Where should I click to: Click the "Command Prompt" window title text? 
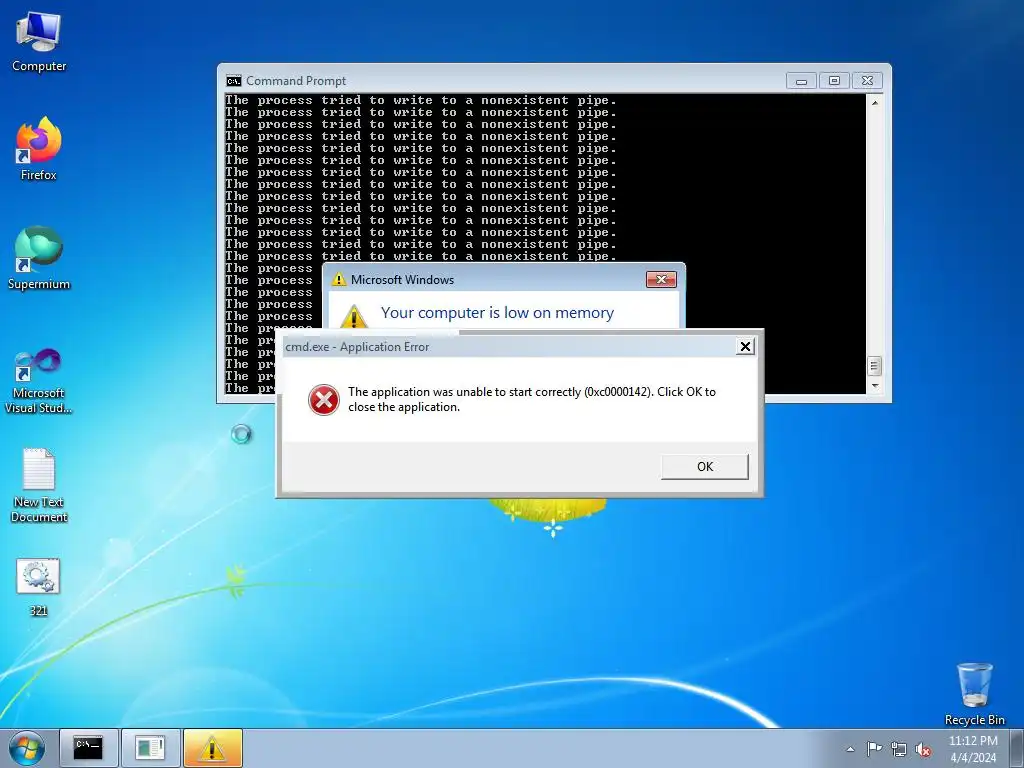pos(296,81)
